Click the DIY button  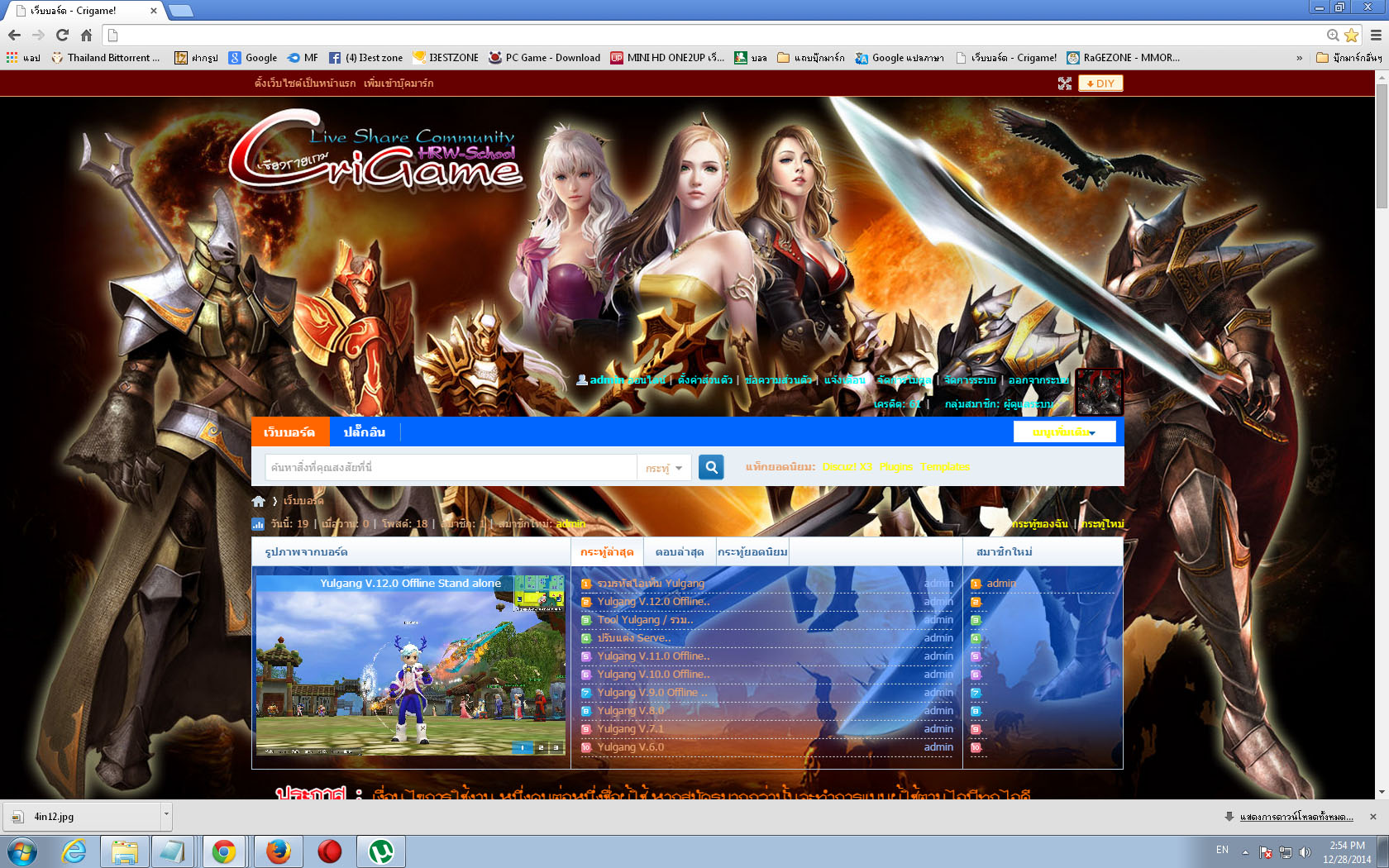(x=1100, y=83)
